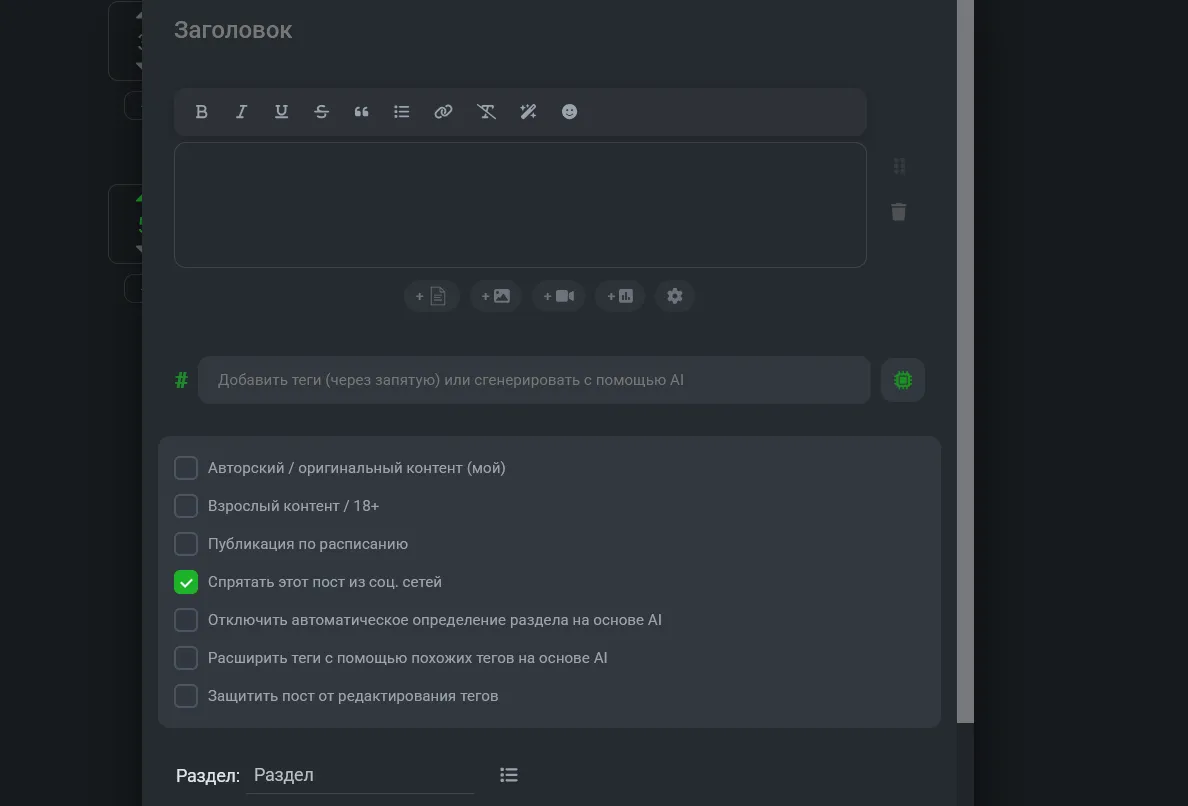This screenshot has height=806, width=1188.
Task: Open the section list next to Раздел
Action: coord(509,775)
